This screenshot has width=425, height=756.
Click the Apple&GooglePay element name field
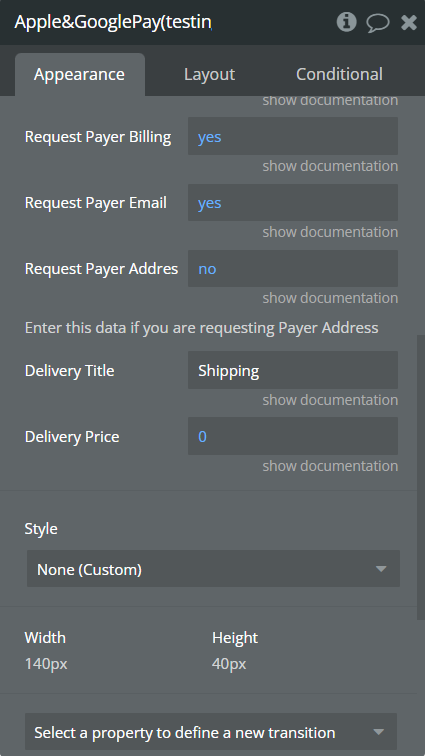[x=114, y=22]
